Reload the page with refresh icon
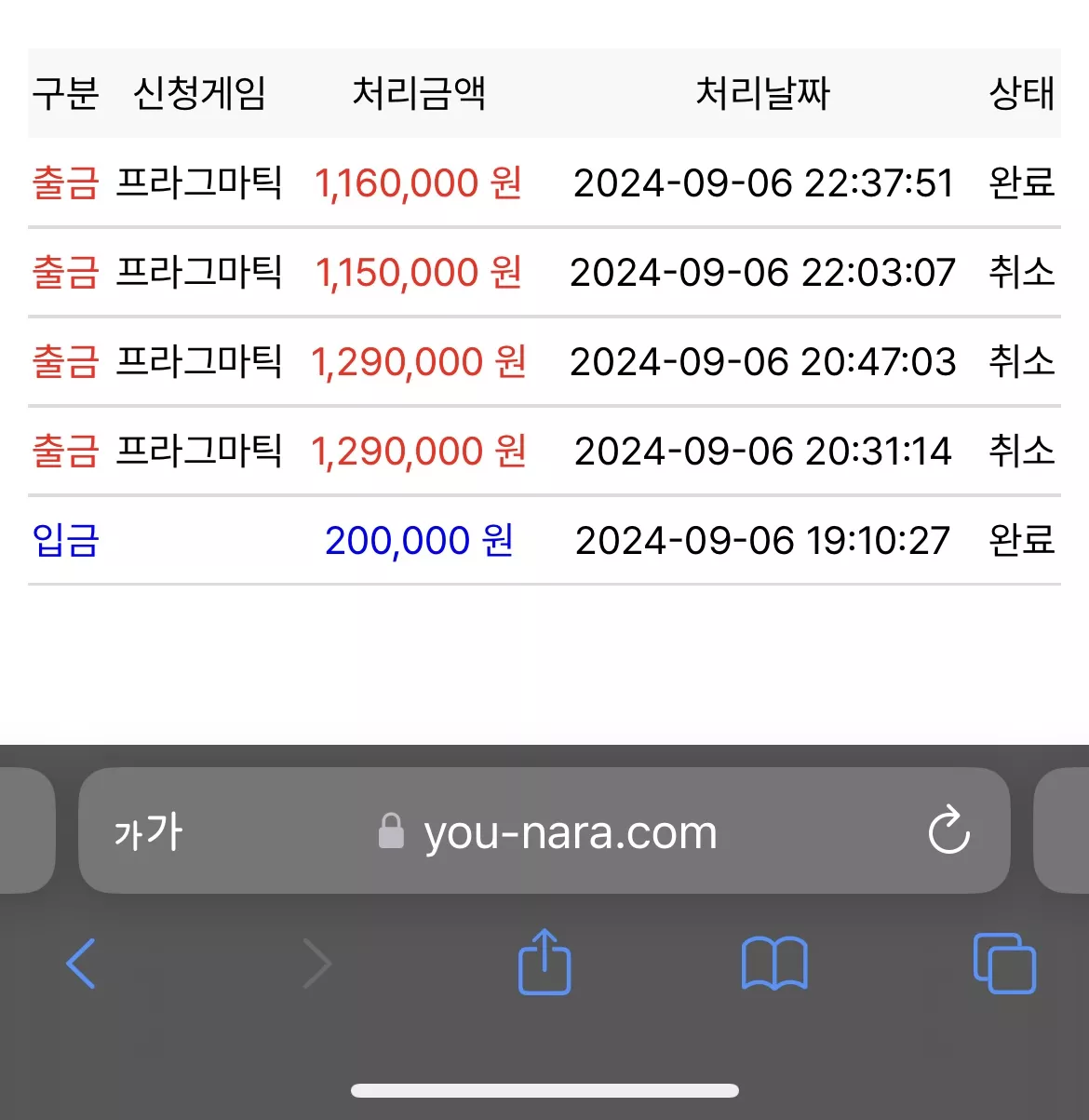Viewport: 1089px width, 1120px height. (x=949, y=829)
